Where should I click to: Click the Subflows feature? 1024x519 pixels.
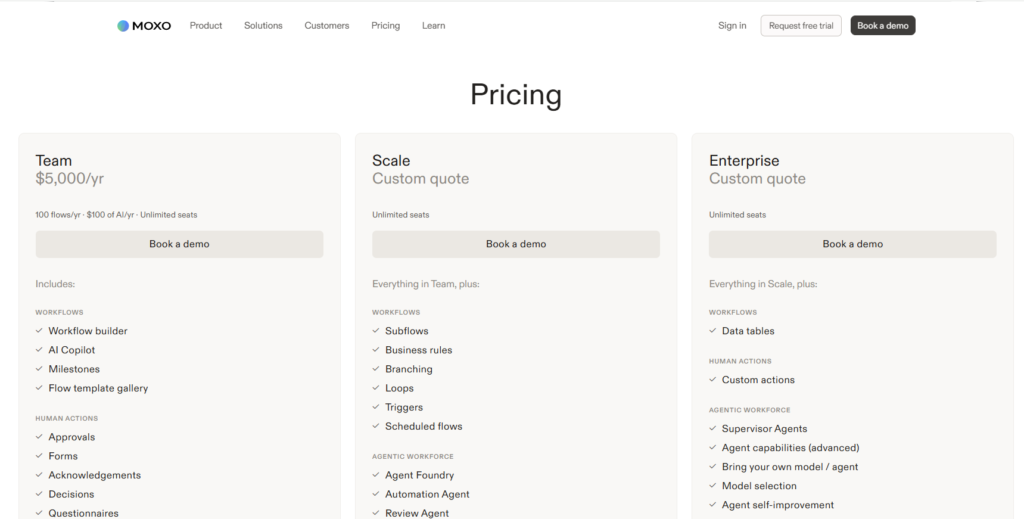pos(406,331)
